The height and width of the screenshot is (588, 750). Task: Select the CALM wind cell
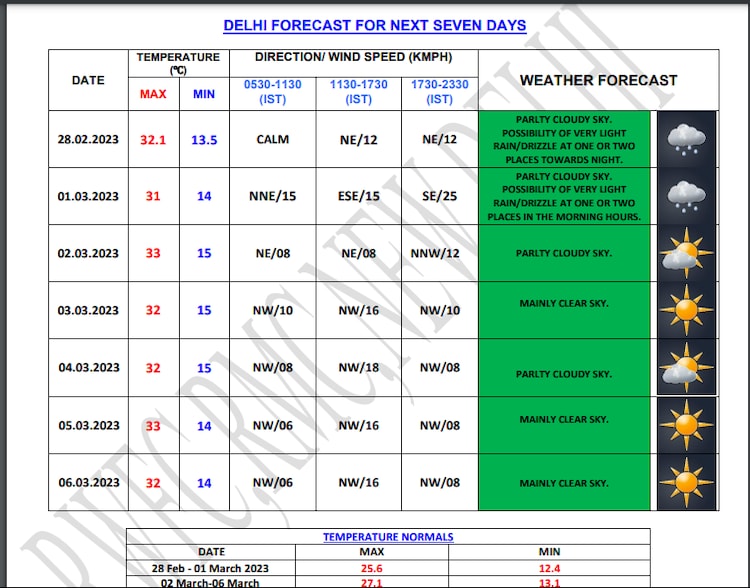point(272,139)
